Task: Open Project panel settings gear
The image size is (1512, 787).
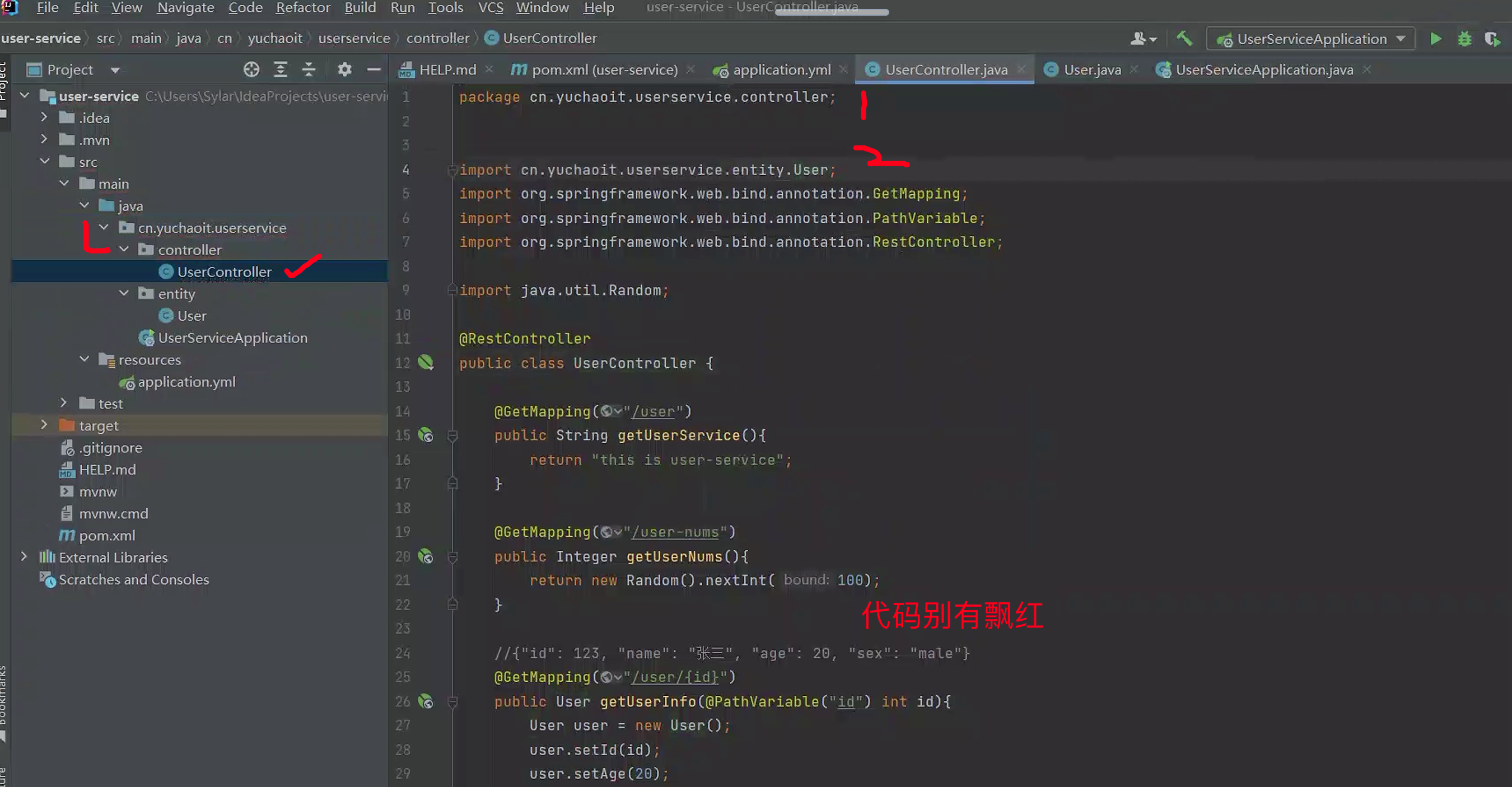Action: tap(344, 69)
